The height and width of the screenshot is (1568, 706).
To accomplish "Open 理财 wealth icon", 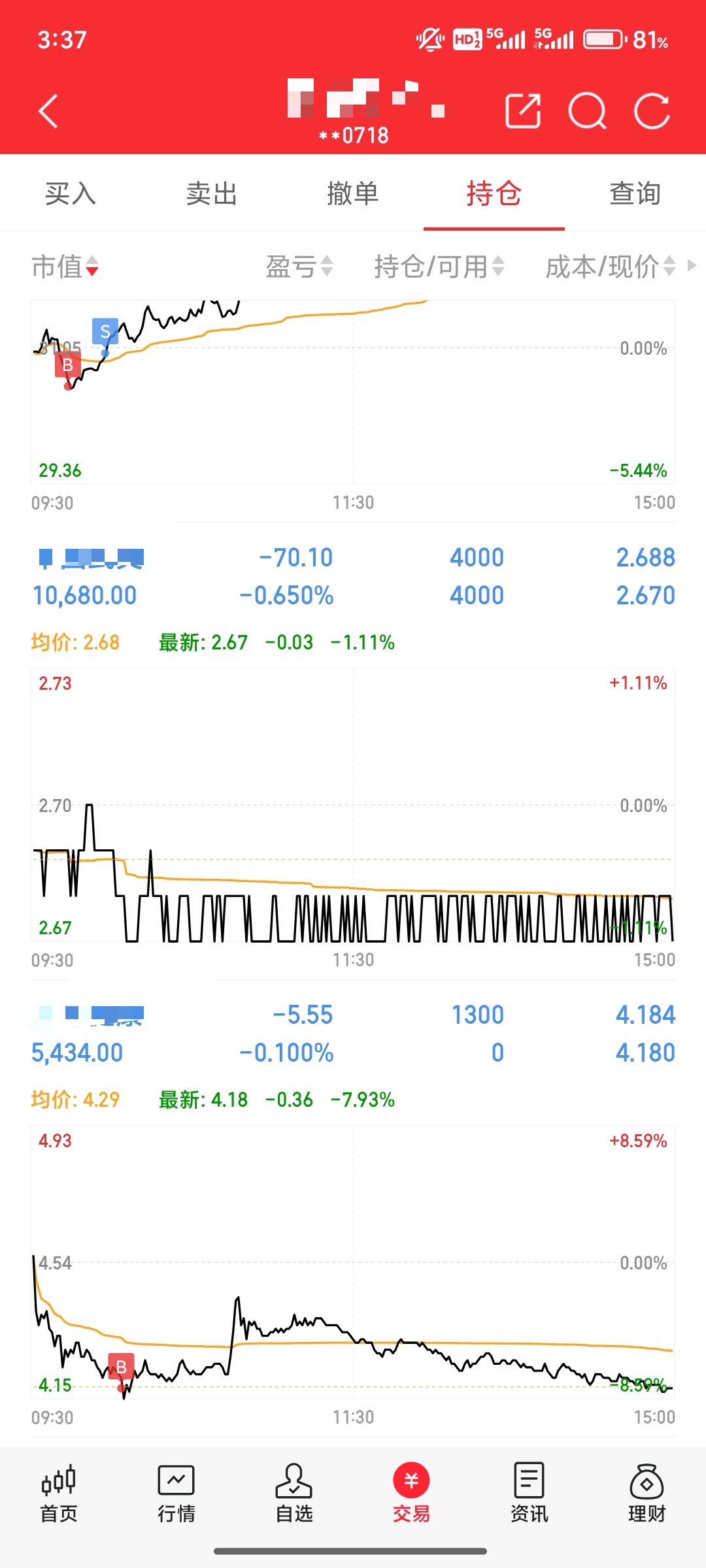I will click(x=647, y=1495).
